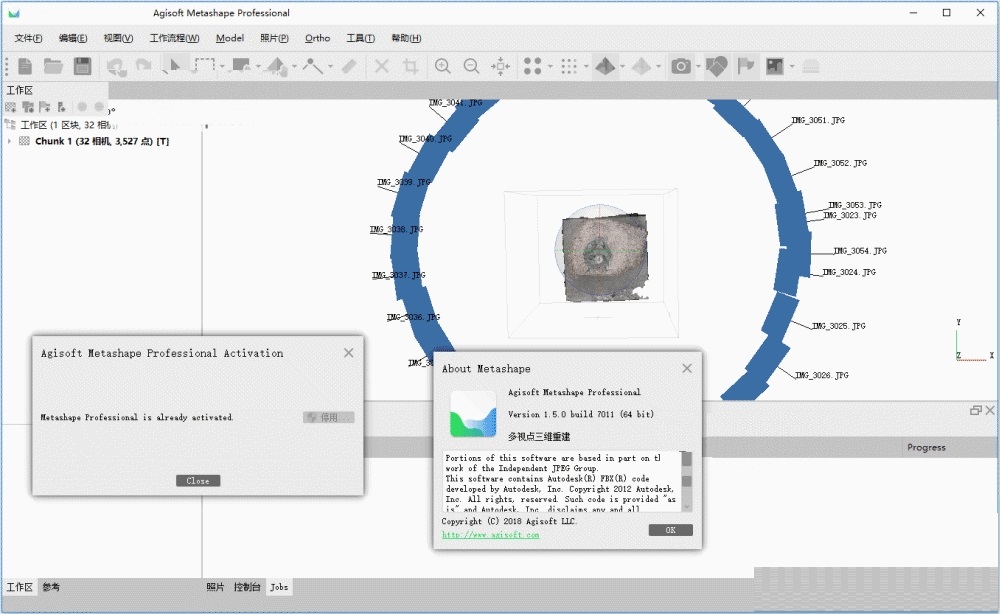Image resolution: width=1000 pixels, height=614 pixels.
Task: Select the rectangle selection tool
Action: tap(204, 66)
